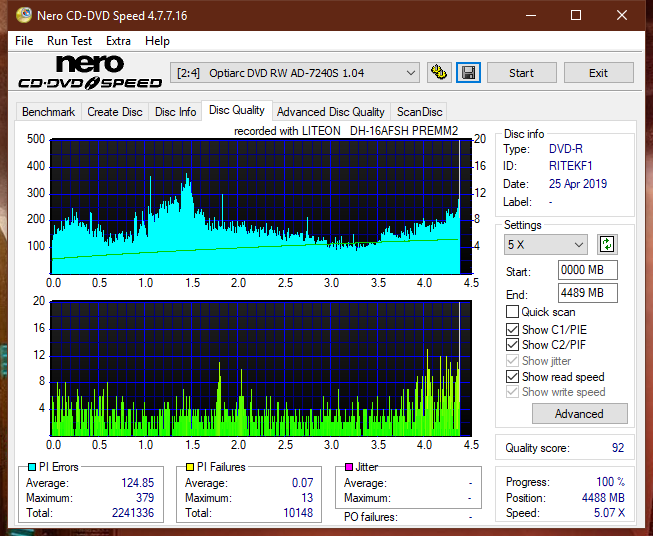Select the Disc Quality tab
This screenshot has width=653, height=536.
coord(237,110)
